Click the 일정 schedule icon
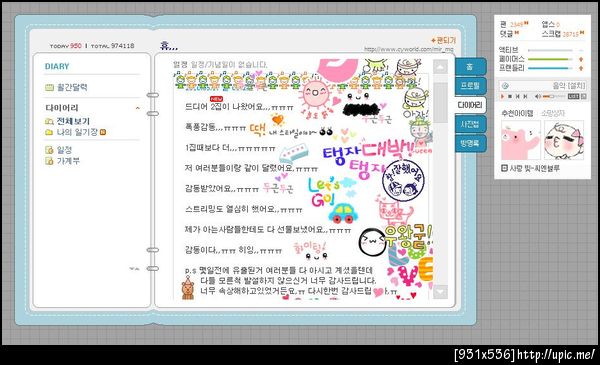The height and width of the screenshot is (365, 600). (x=49, y=150)
